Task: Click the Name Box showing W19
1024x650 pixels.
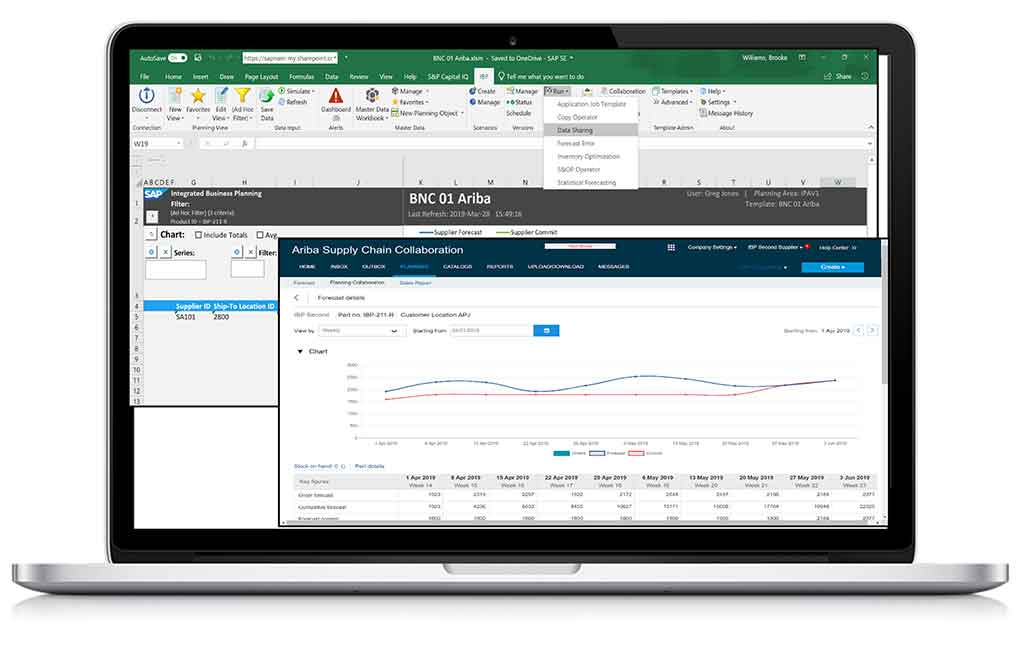Action: coord(157,144)
